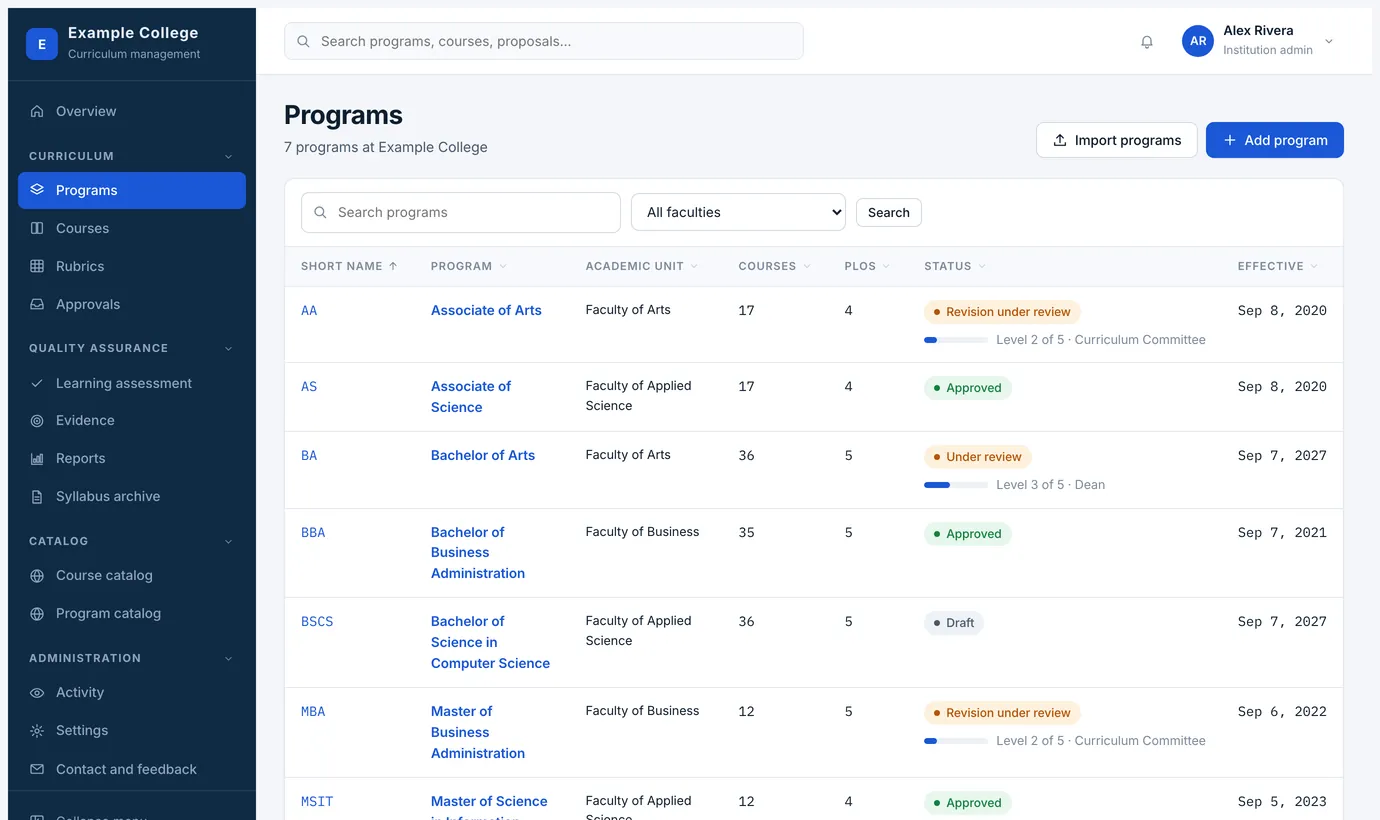This screenshot has width=1380, height=820.
Task: Sort table by Academic Unit column
Action: (x=642, y=266)
